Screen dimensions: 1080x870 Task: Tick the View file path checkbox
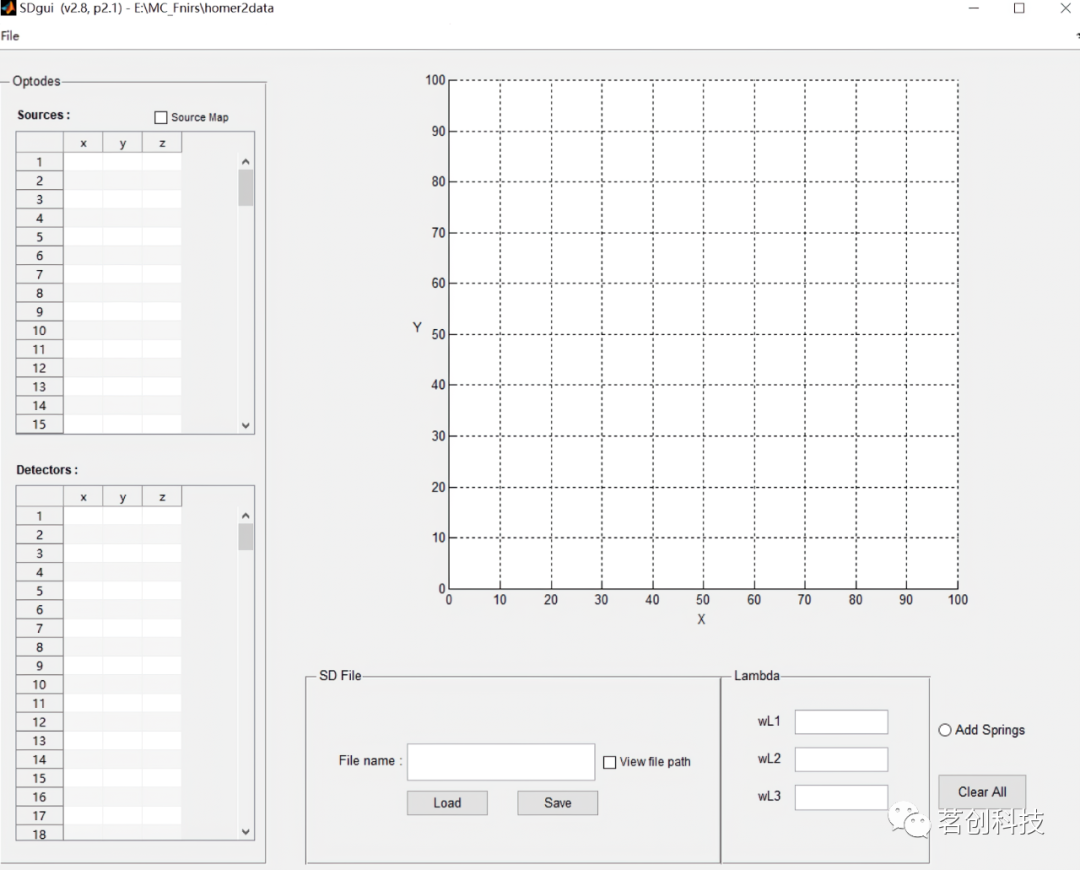[x=610, y=762]
